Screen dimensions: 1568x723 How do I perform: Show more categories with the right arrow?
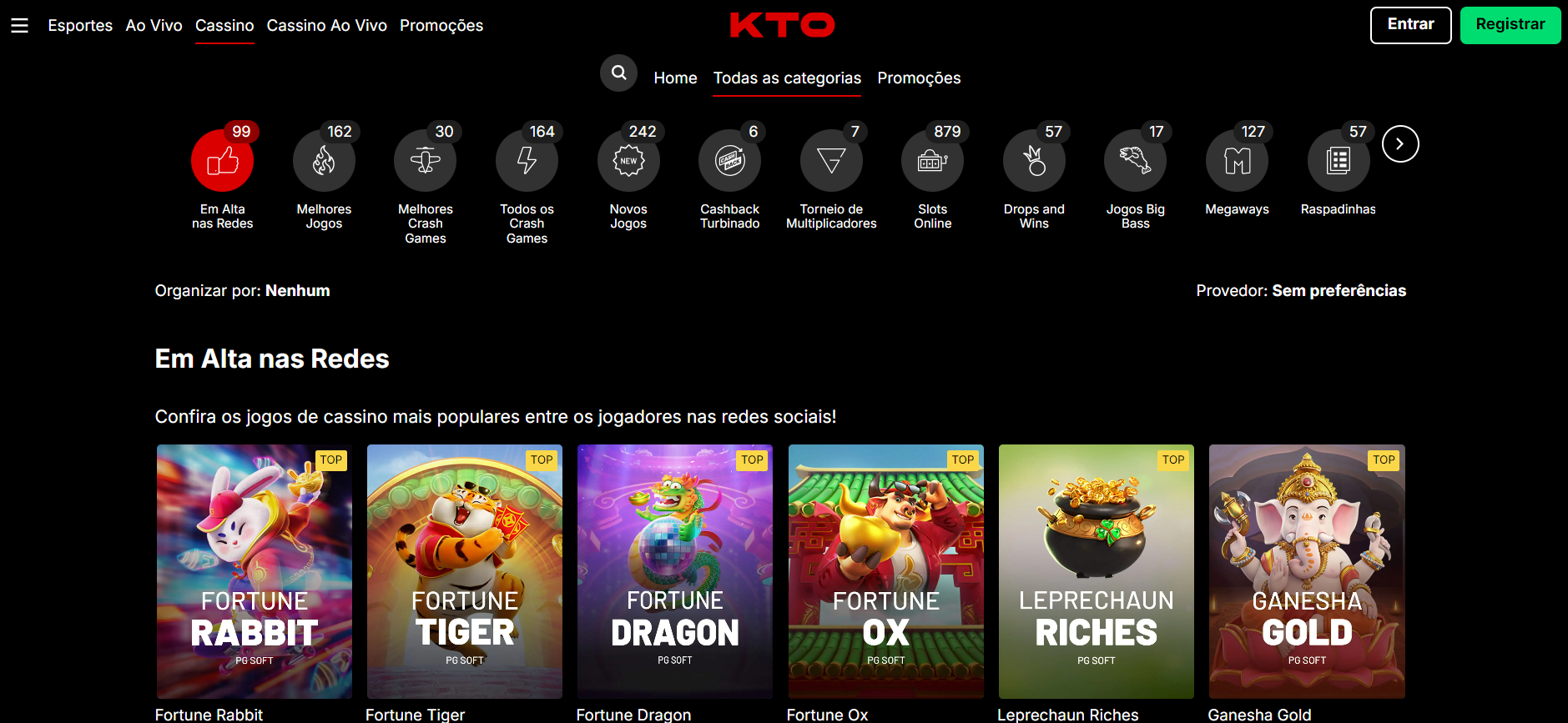(1400, 144)
